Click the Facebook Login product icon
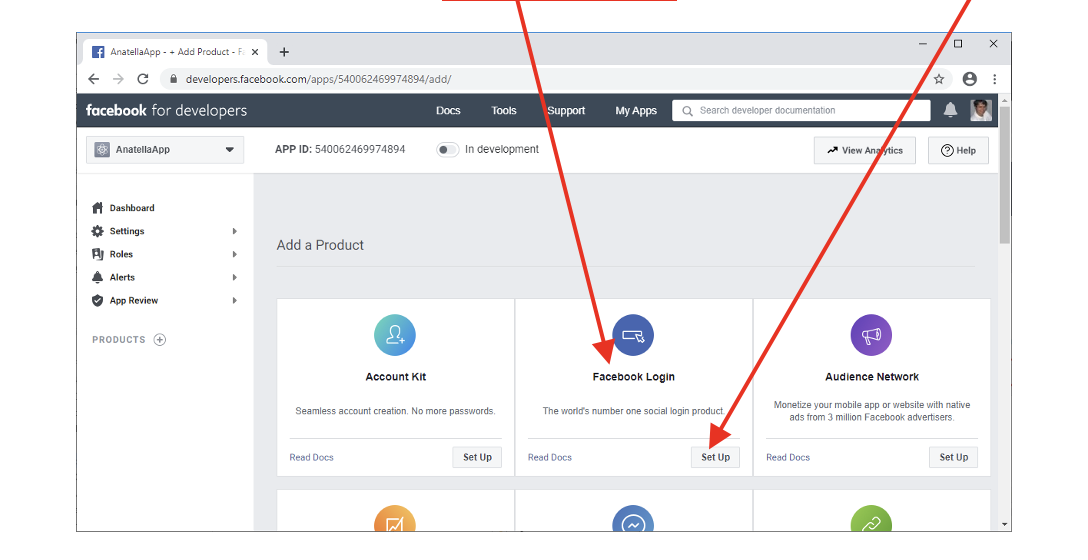This screenshot has height=560, width=1088. click(633, 335)
